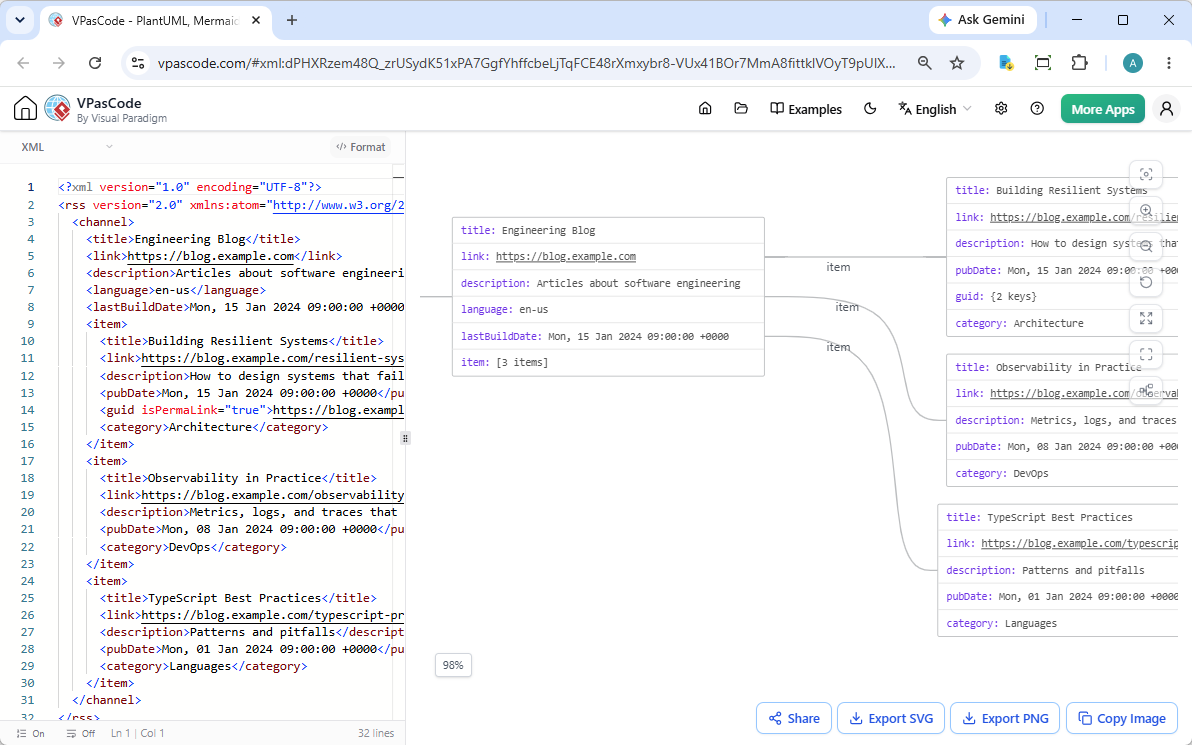This screenshot has width=1192, height=745.
Task: Close the VPasCode browser tab
Action: point(256,21)
